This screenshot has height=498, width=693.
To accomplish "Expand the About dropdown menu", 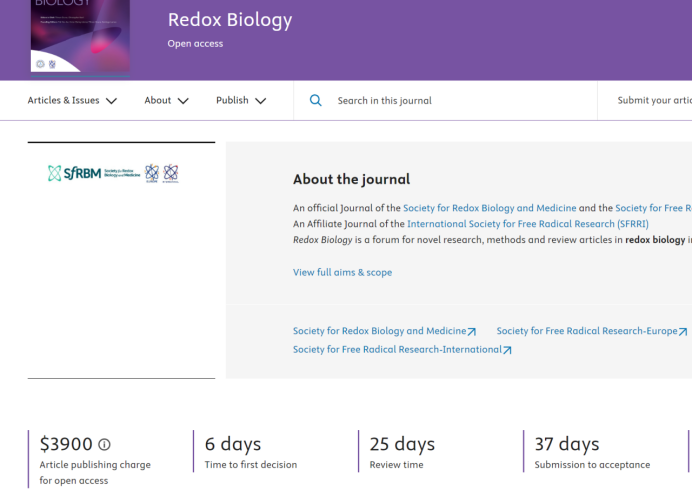I will [166, 100].
